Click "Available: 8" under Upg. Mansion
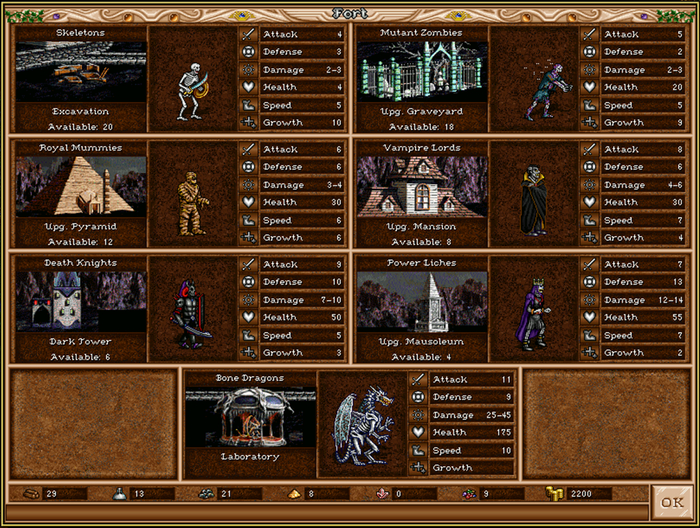 tap(421, 242)
